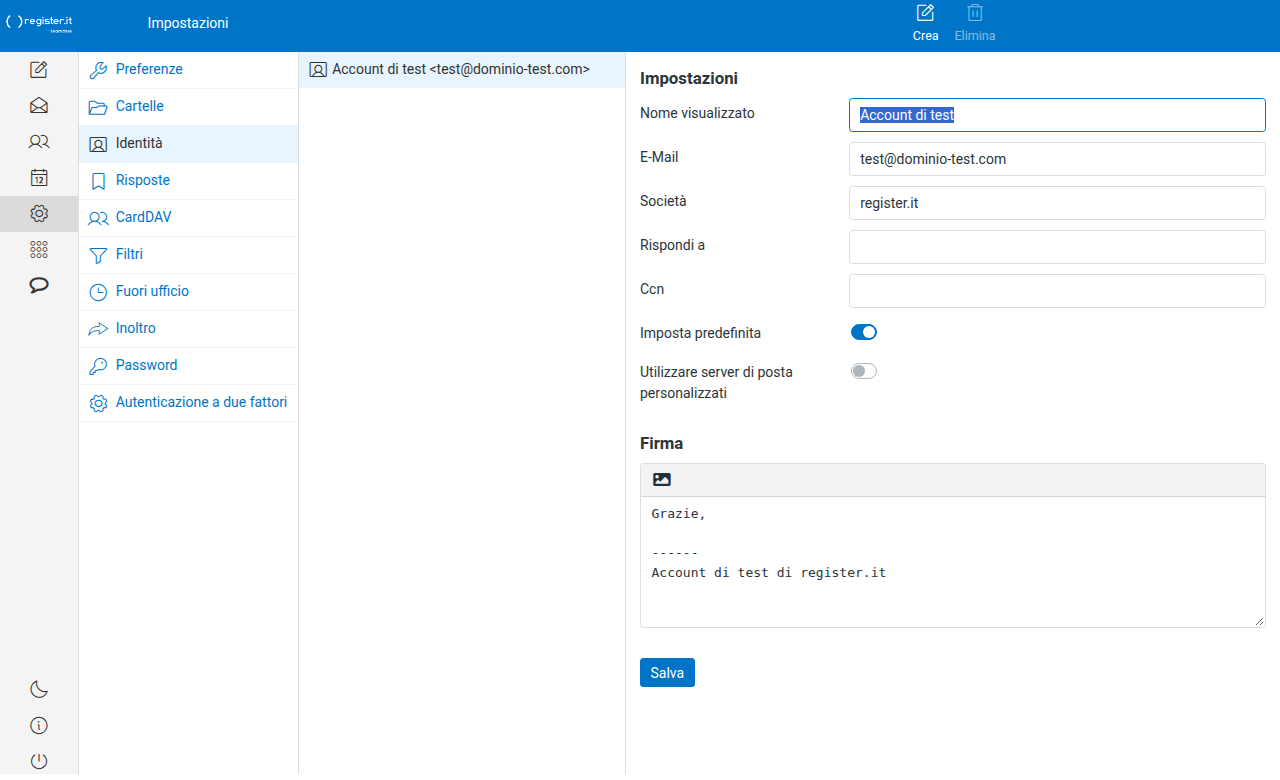Click the Nome visualizzato input field

(1057, 115)
